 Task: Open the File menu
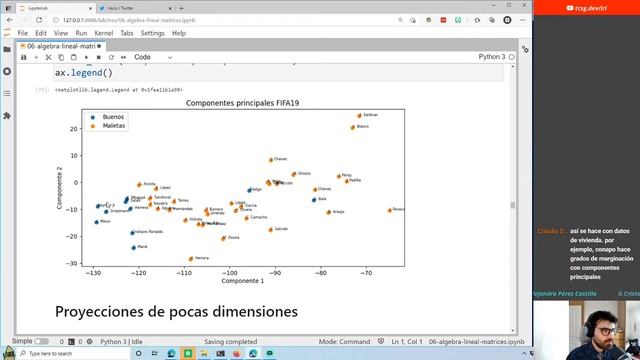click(x=23, y=33)
